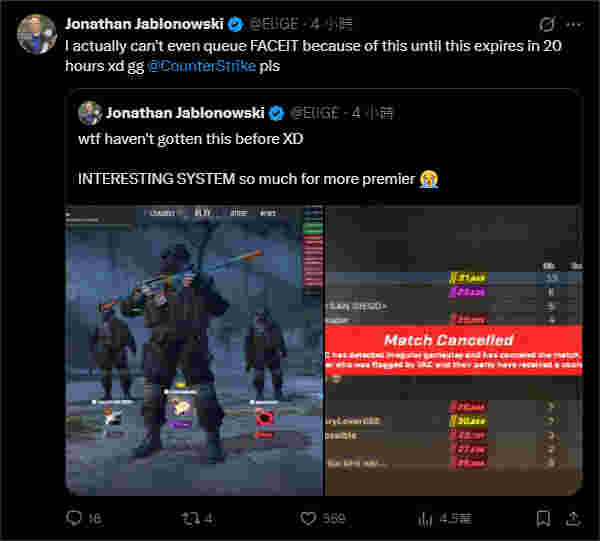Like the tweet via the heart icon
This screenshot has width=600, height=541.
pyautogui.click(x=308, y=518)
